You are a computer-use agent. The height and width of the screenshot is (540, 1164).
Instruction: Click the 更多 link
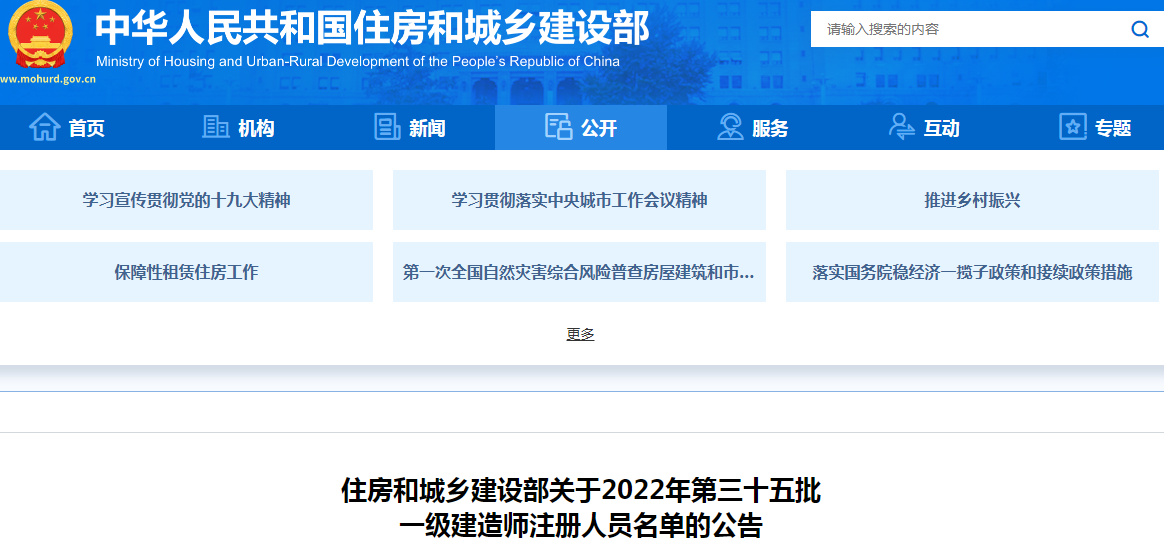tap(581, 334)
